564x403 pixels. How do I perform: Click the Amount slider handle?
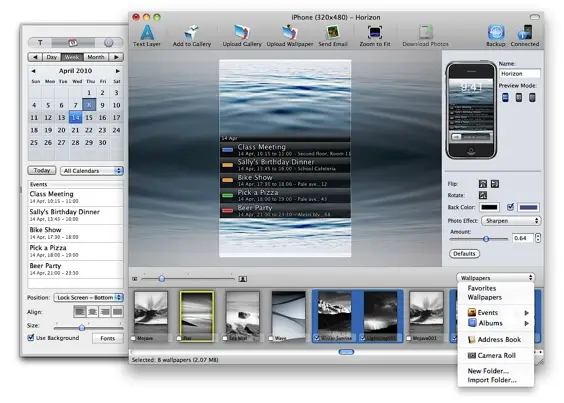(x=486, y=239)
